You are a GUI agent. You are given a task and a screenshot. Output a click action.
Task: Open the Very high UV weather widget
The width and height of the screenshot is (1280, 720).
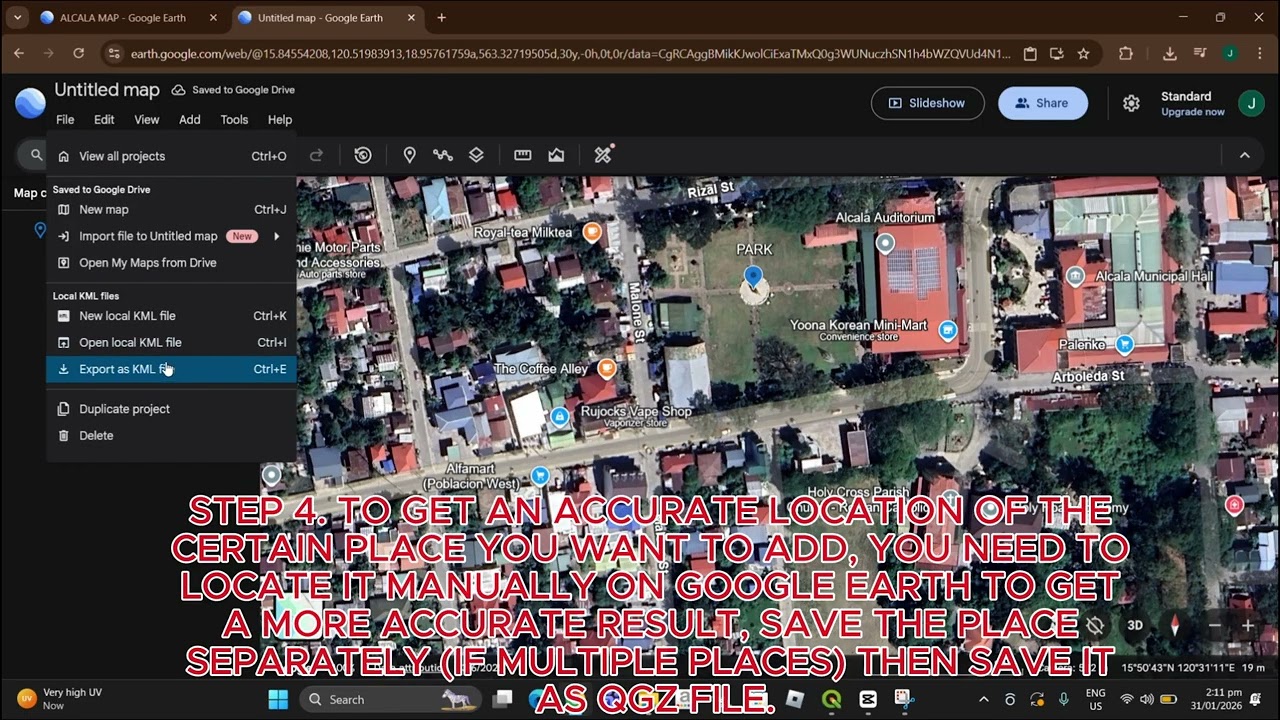[60, 699]
